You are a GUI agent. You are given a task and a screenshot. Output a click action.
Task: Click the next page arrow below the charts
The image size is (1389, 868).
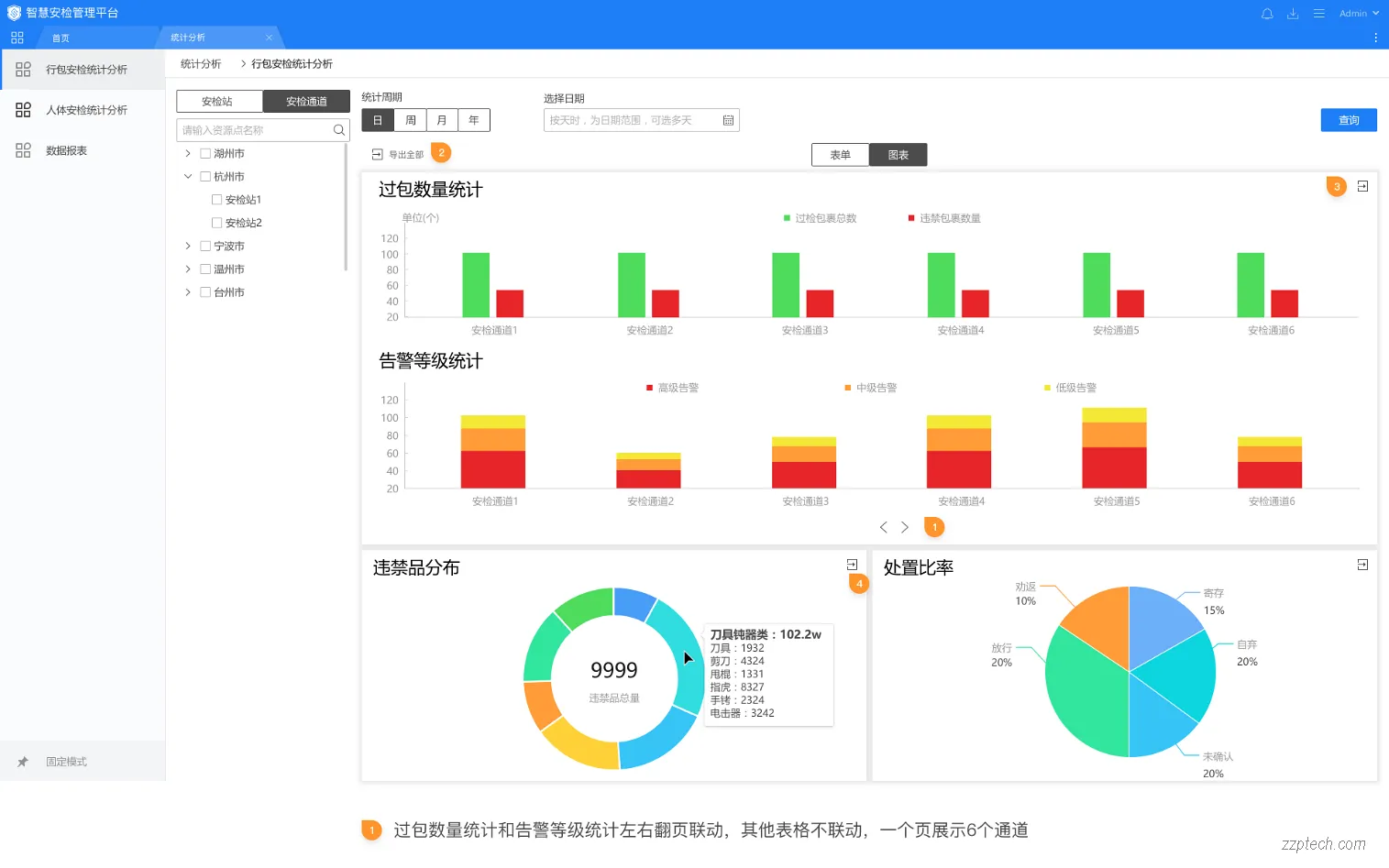pos(904,527)
